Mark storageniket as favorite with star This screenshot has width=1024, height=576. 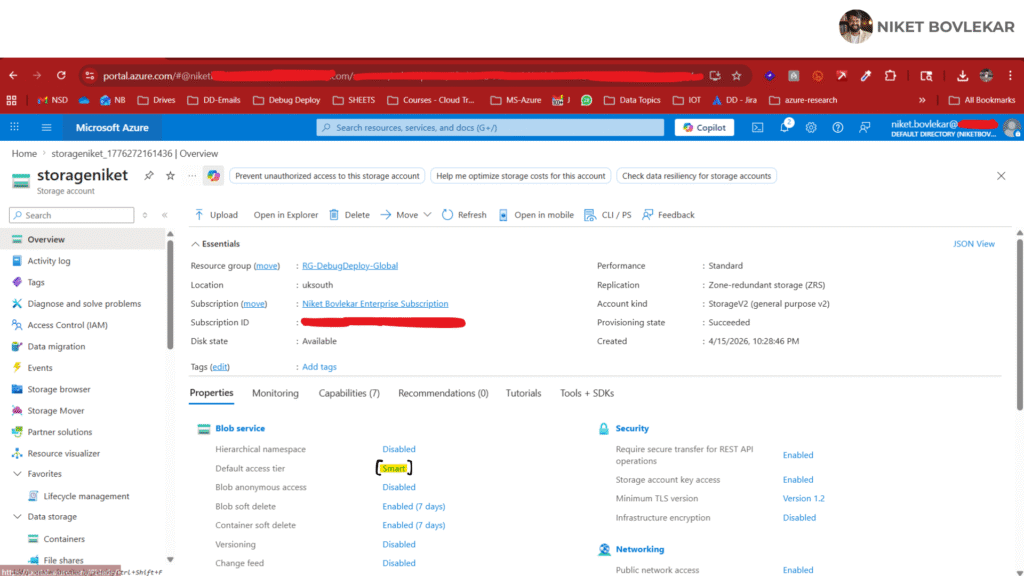pyautogui.click(x=170, y=176)
